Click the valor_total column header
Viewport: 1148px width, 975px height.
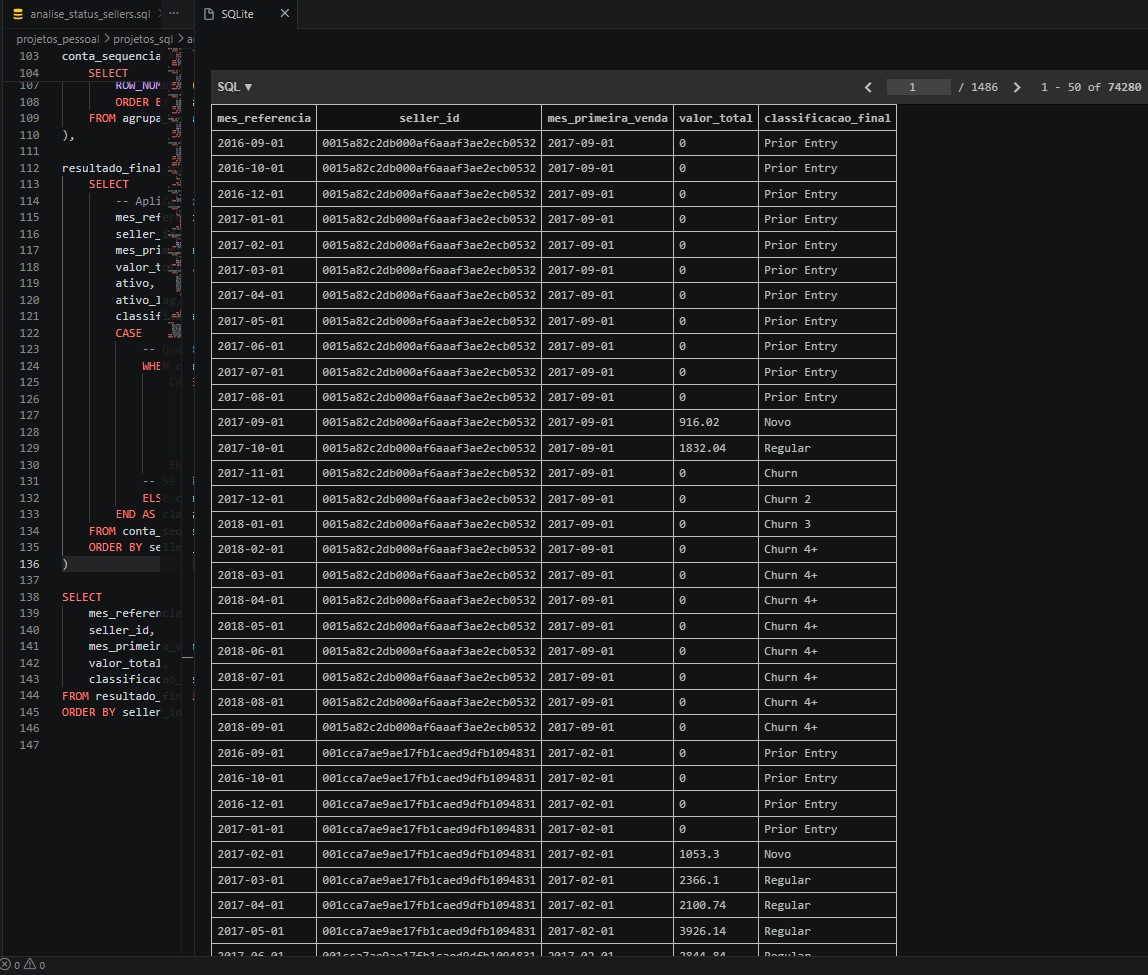point(715,118)
